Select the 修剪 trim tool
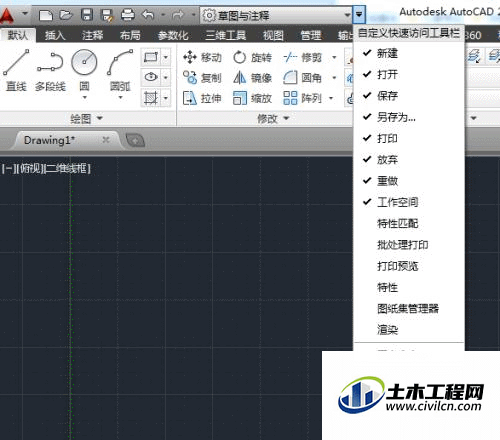The height and width of the screenshot is (440, 500). point(303,58)
